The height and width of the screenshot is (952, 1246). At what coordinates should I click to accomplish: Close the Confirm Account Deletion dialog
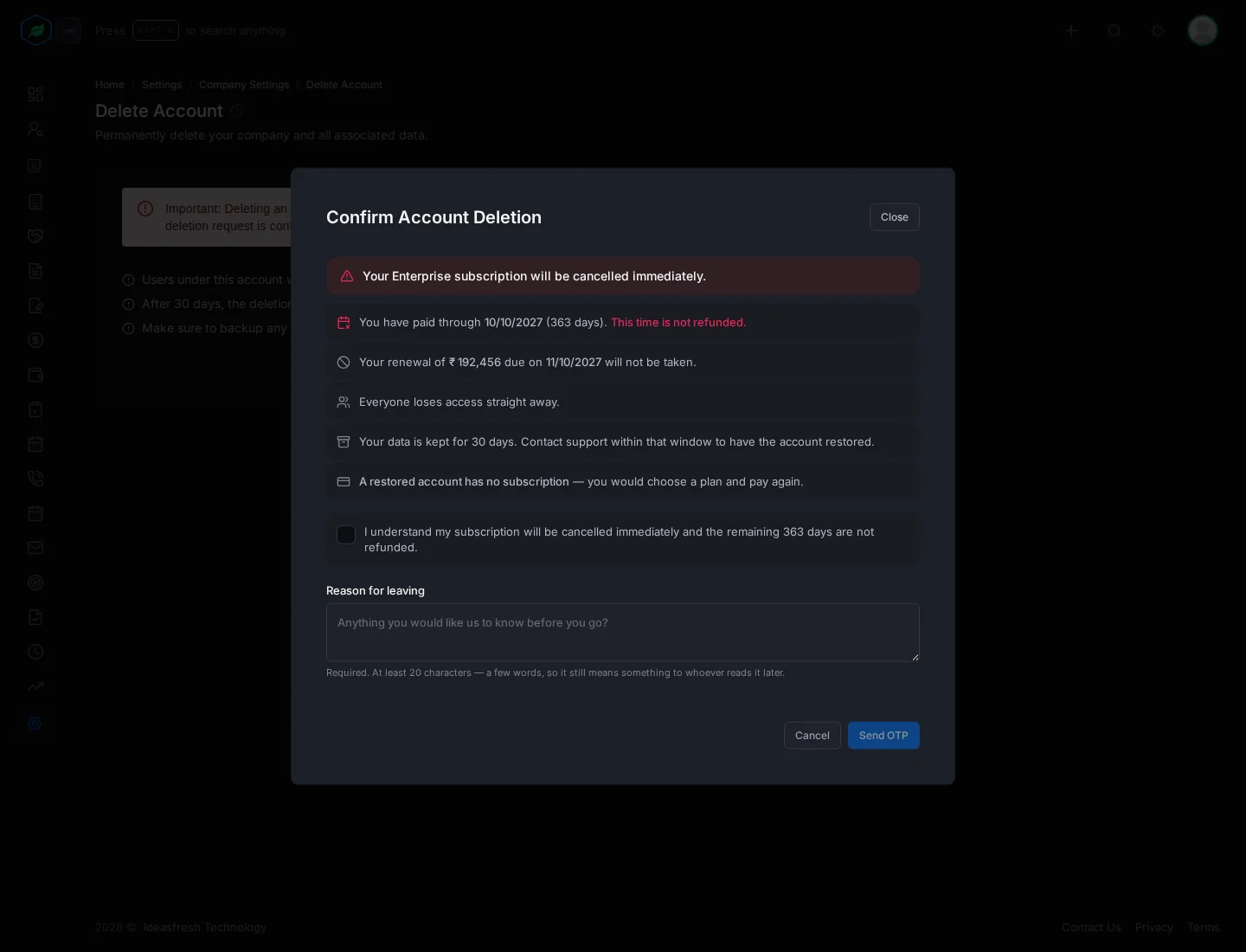coord(895,217)
